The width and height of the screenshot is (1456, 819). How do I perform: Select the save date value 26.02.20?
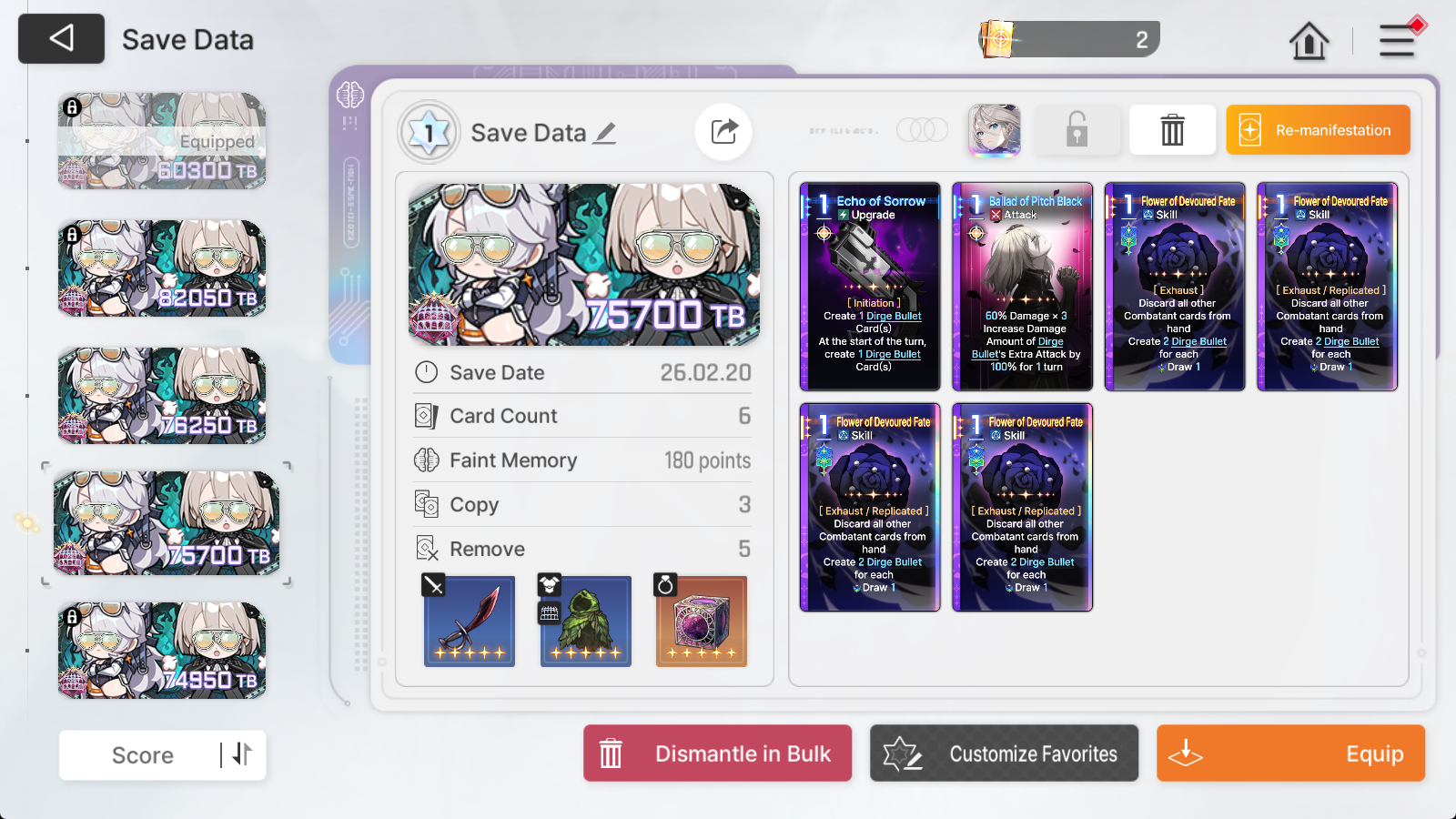click(x=706, y=372)
